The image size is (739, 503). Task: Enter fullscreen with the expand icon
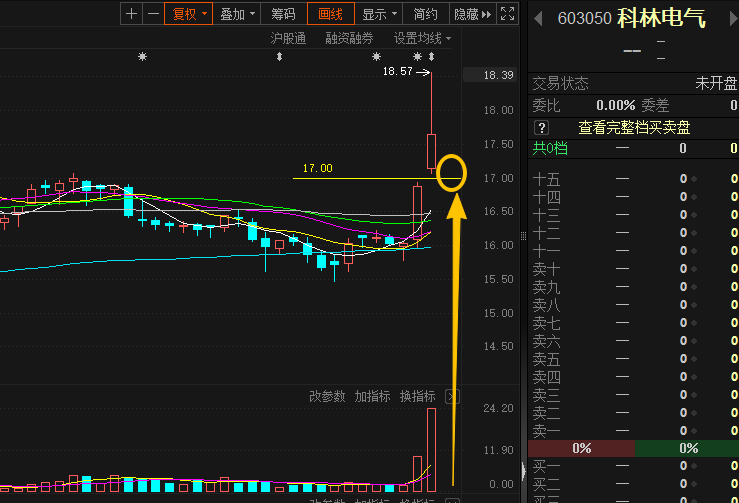pos(508,14)
